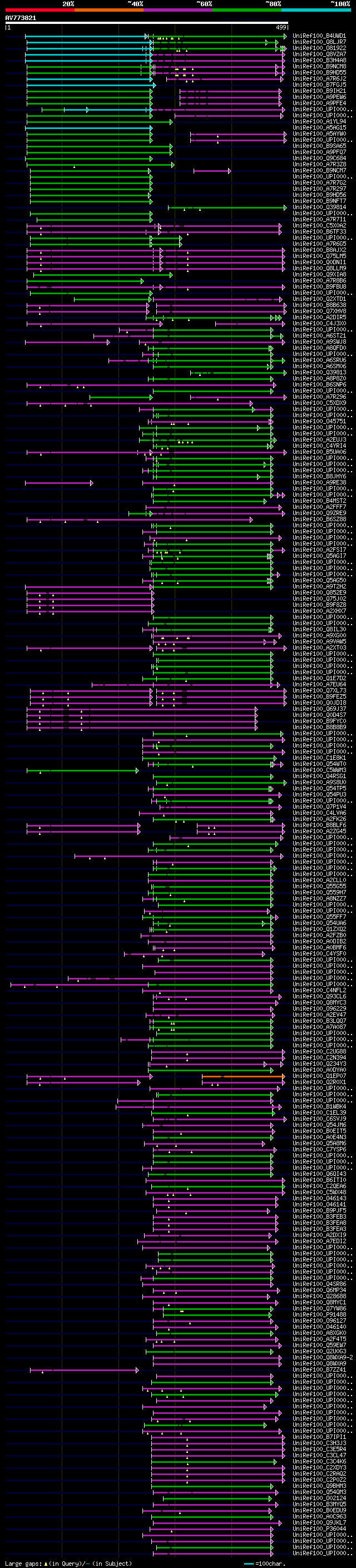Image resolution: width=356 pixels, height=1568 pixels.
Task: Select the UniRef100_O45751 label
Action: [319, 421]
